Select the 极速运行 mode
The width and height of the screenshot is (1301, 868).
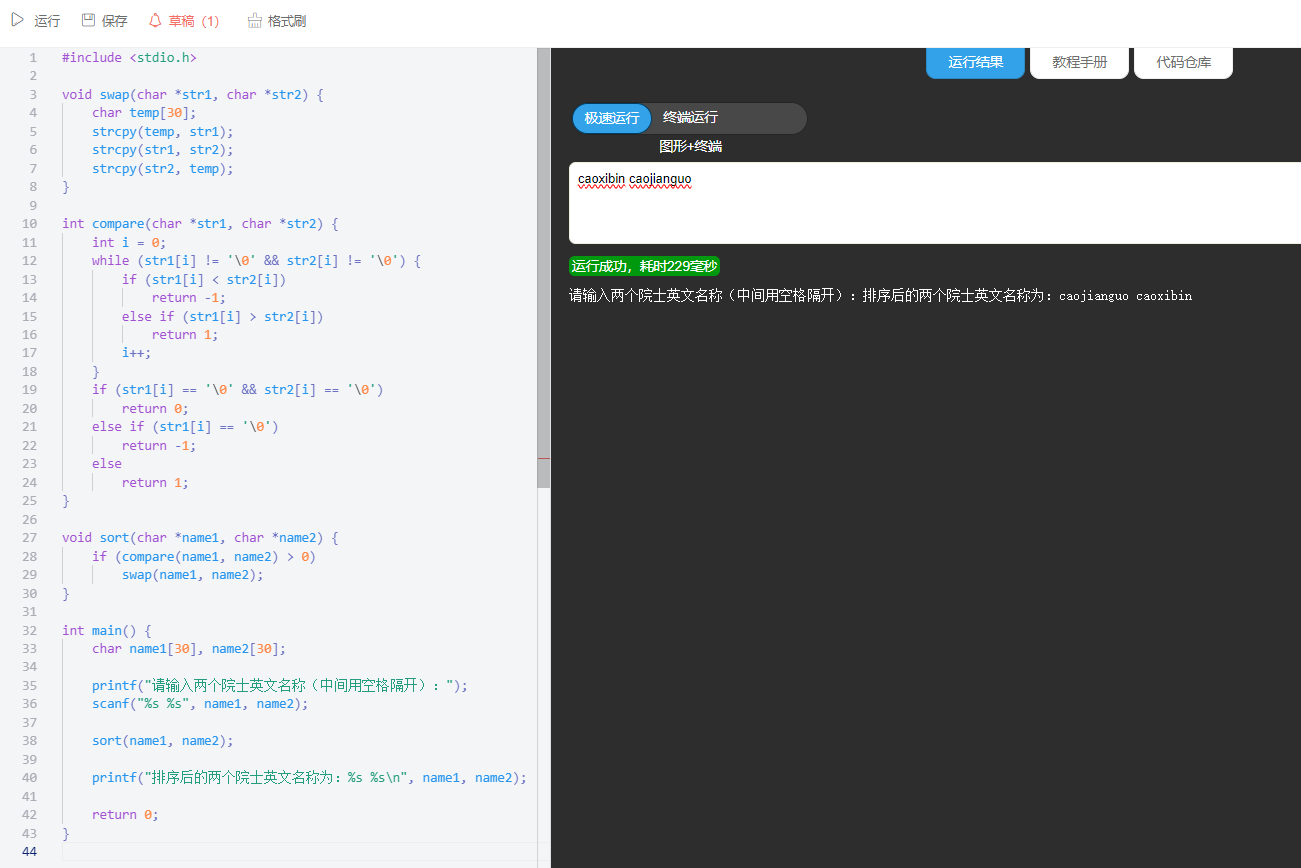click(x=612, y=118)
